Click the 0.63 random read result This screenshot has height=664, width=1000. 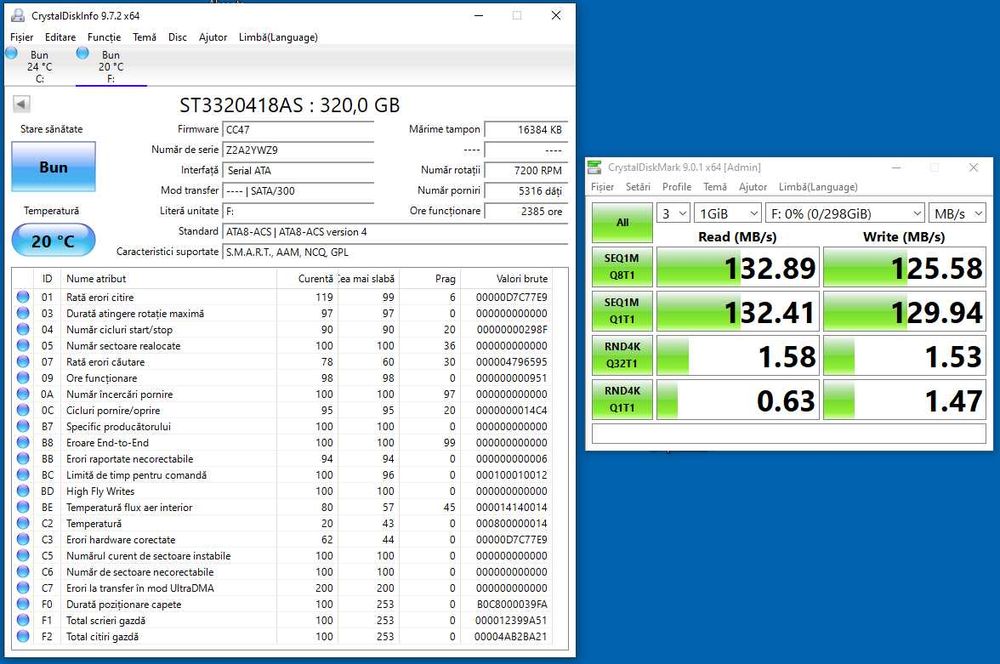[x=738, y=399]
